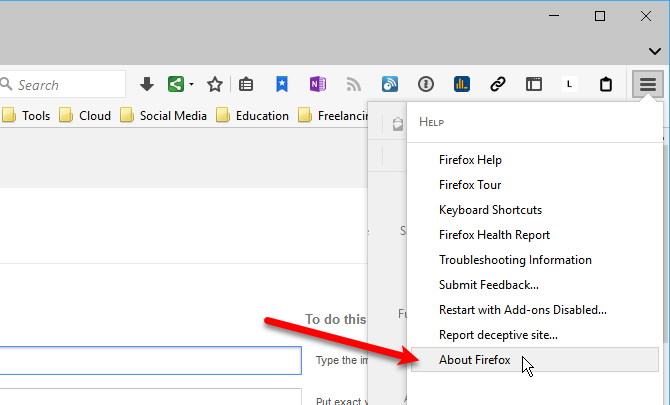Expand the share button dropdown arrow
Screen dimensions: 670x405
(191, 85)
